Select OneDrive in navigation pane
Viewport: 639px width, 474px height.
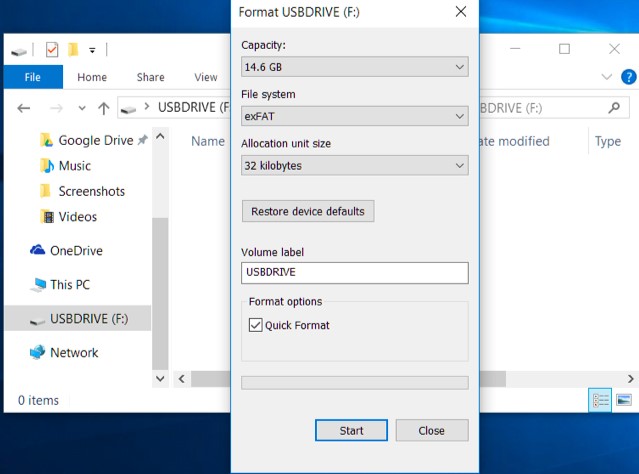(x=76, y=251)
